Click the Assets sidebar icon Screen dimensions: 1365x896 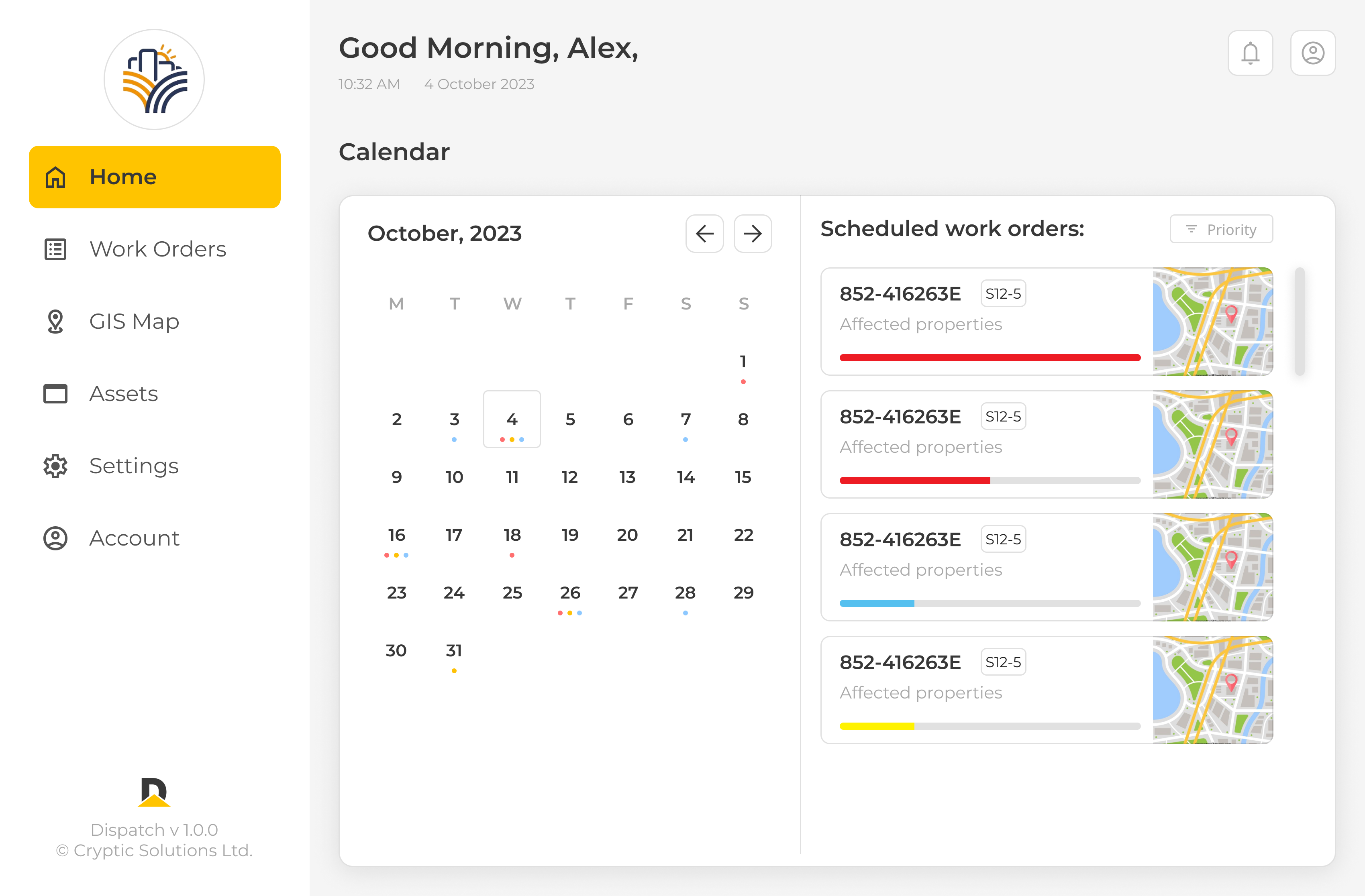(55, 394)
